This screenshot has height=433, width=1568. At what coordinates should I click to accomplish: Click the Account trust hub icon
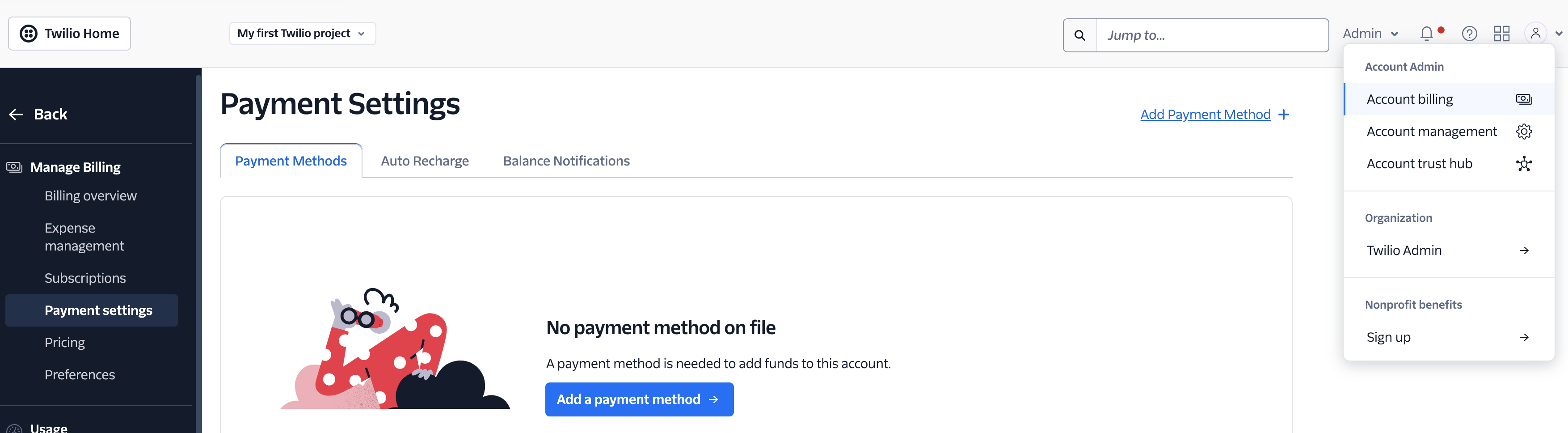point(1524,164)
